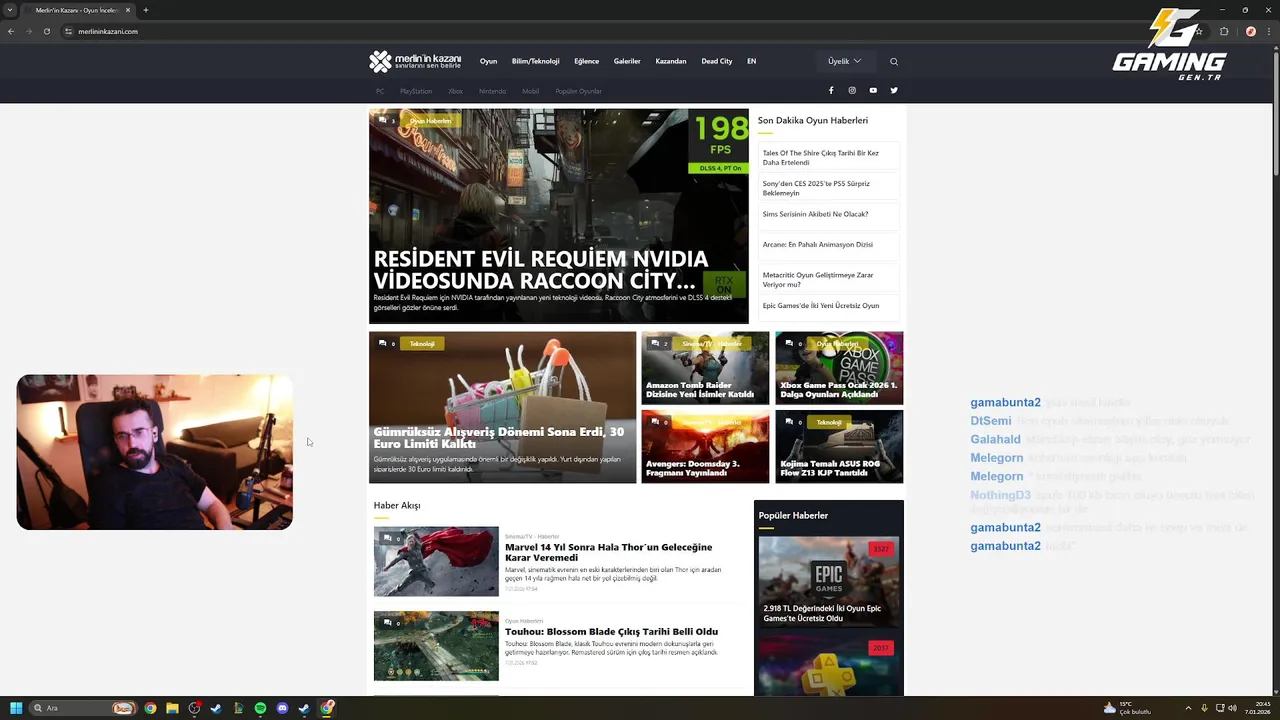
Task: Open League of Legends taskbar icon
Action: click(x=238, y=708)
